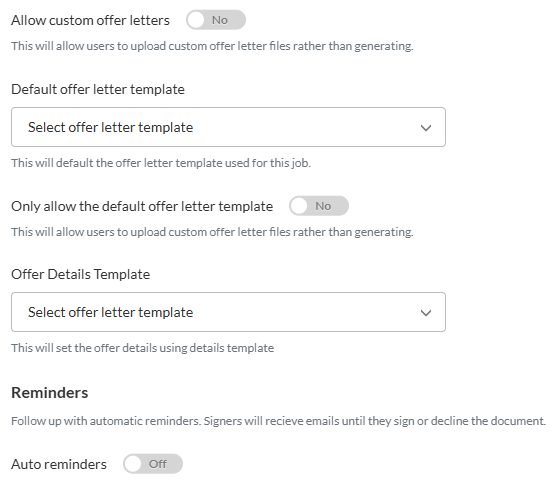Click the Follow up with automatic reminders description
Image resolution: width=557 pixels, height=501 pixels.
(x=278, y=421)
